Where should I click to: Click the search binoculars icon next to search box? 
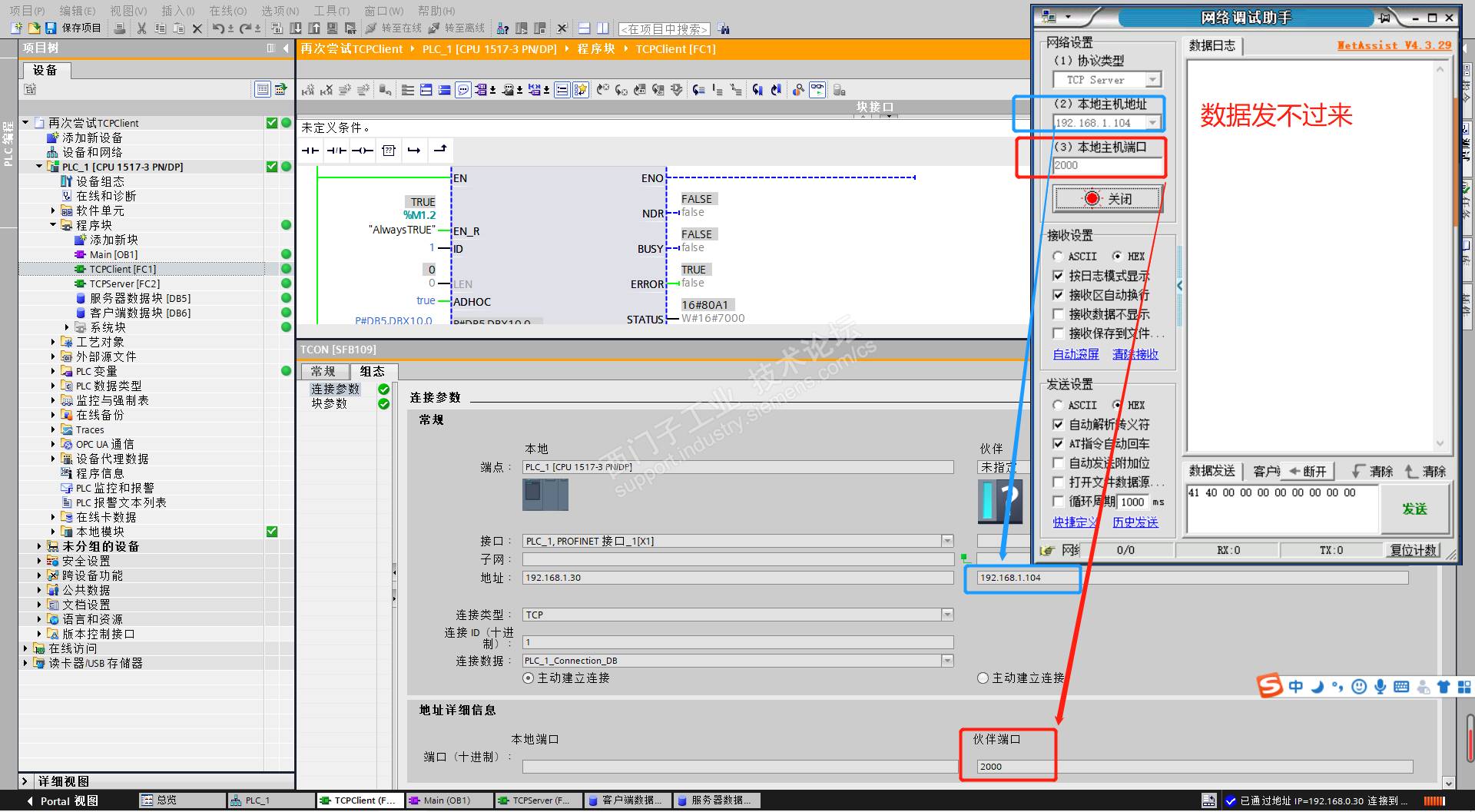[x=724, y=29]
